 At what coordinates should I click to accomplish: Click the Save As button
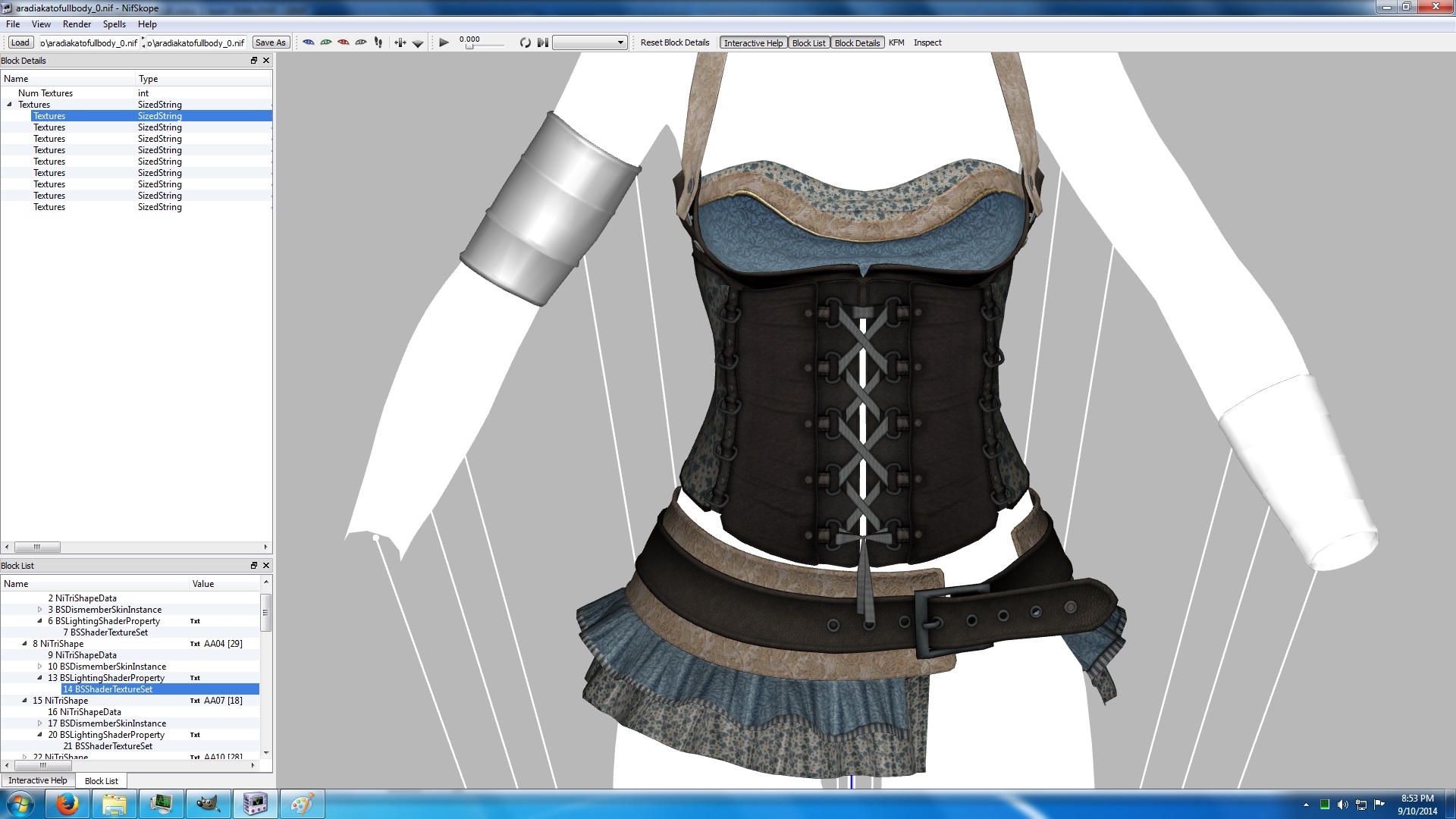tap(271, 42)
